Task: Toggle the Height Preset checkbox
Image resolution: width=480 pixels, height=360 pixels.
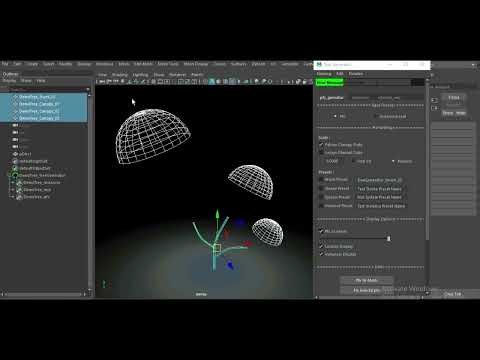Action: tap(321, 180)
